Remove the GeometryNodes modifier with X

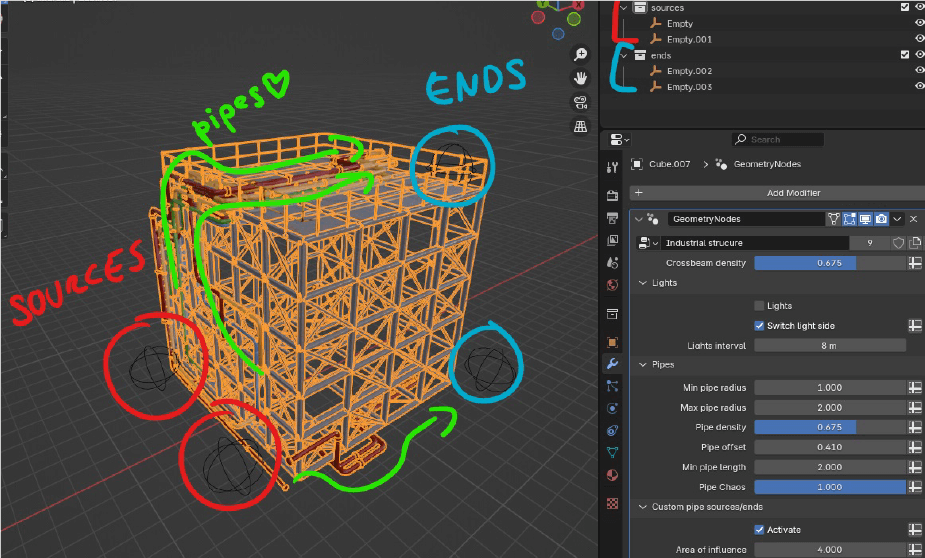[x=914, y=219]
